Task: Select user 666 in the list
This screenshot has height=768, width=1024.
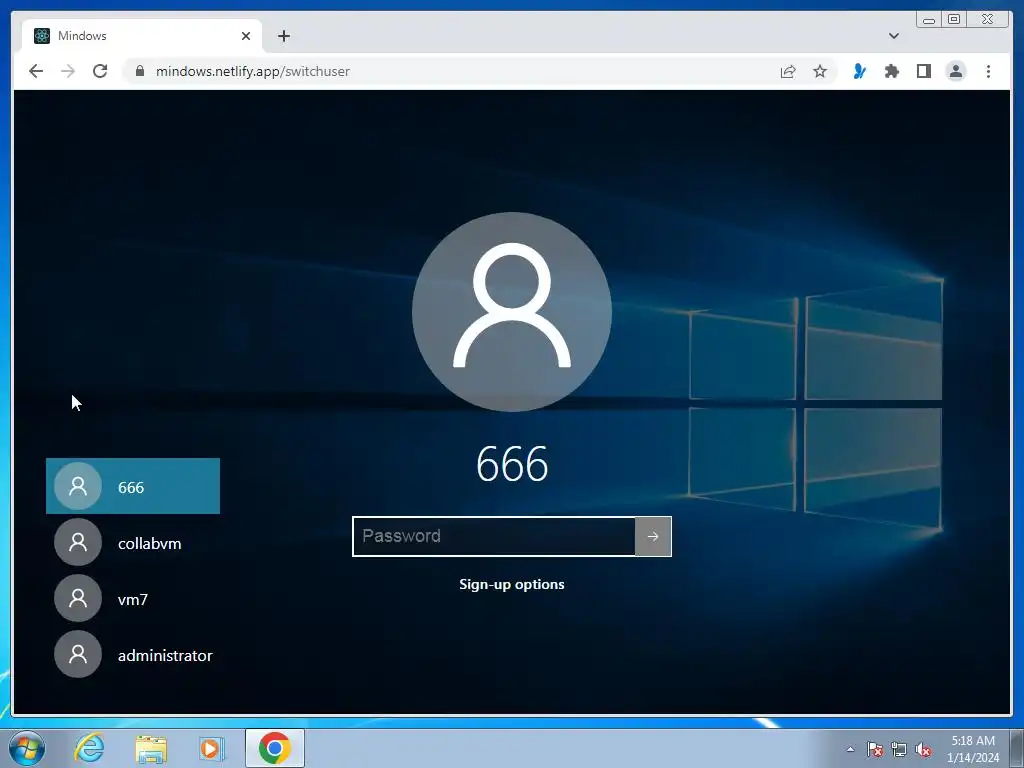Action: coord(133,486)
